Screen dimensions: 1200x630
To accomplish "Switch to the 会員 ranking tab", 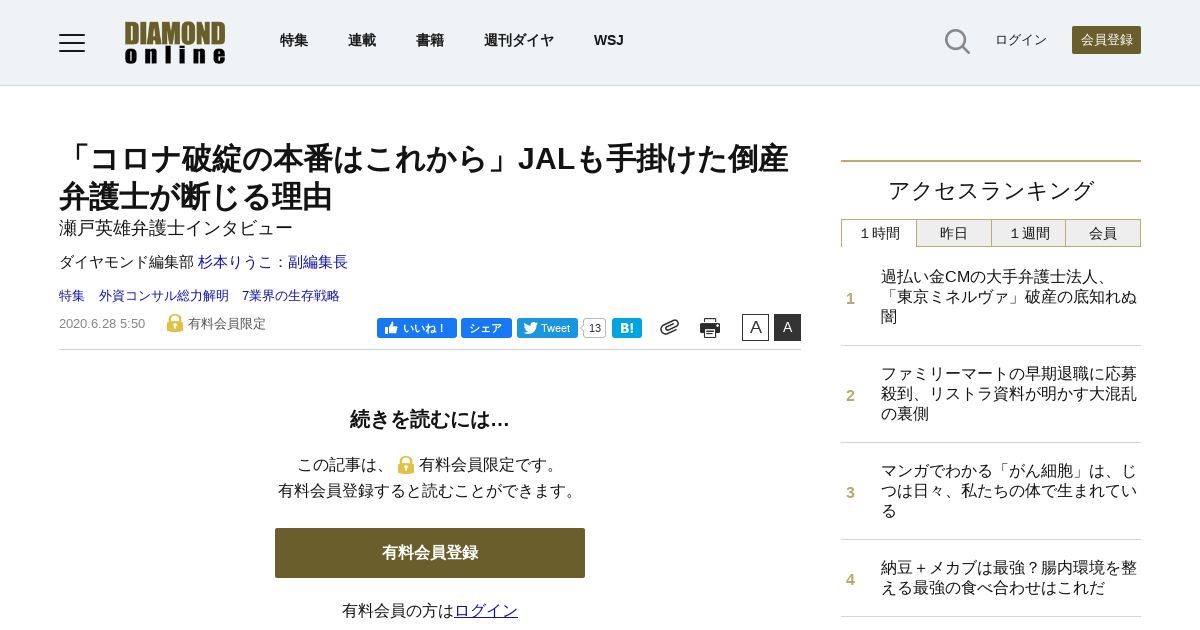I will coord(1103,233).
